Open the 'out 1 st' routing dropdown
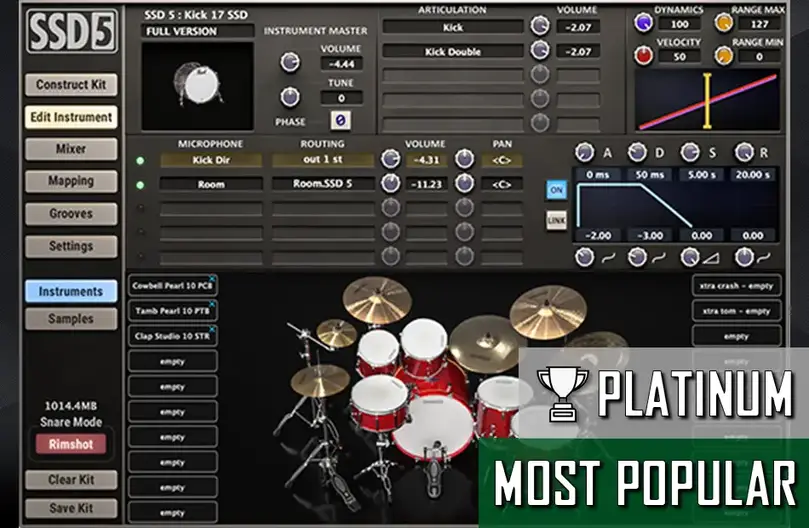The image size is (809, 528). pos(323,160)
